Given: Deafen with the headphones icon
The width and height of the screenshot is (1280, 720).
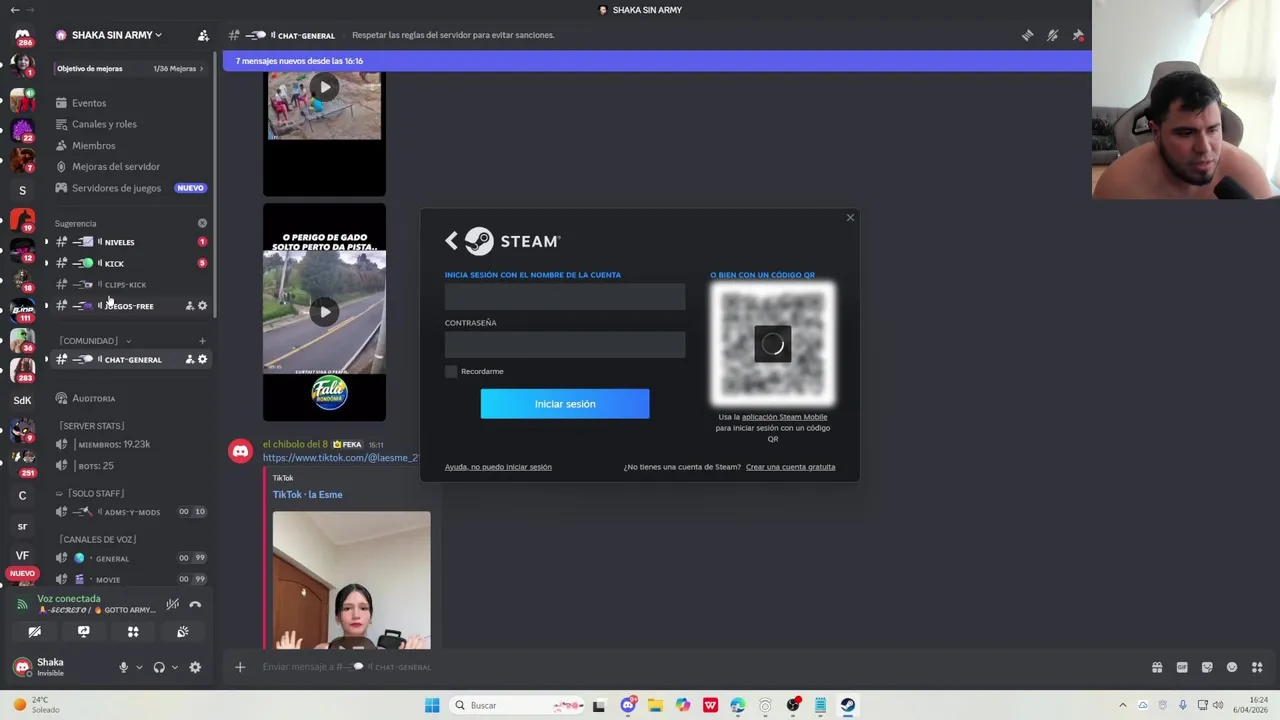Looking at the screenshot, I should 159,667.
